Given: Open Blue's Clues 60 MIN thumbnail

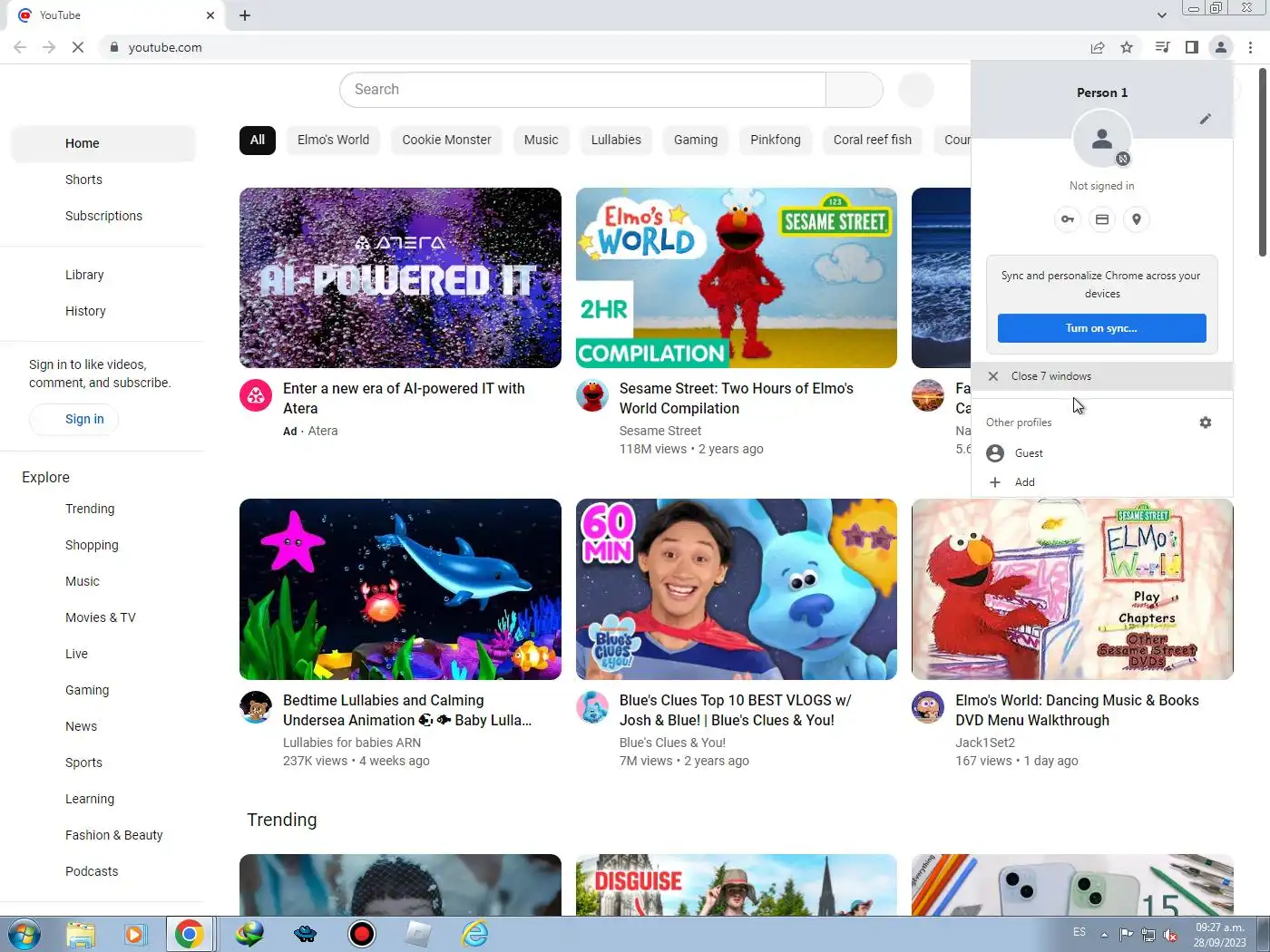Looking at the screenshot, I should point(737,589).
